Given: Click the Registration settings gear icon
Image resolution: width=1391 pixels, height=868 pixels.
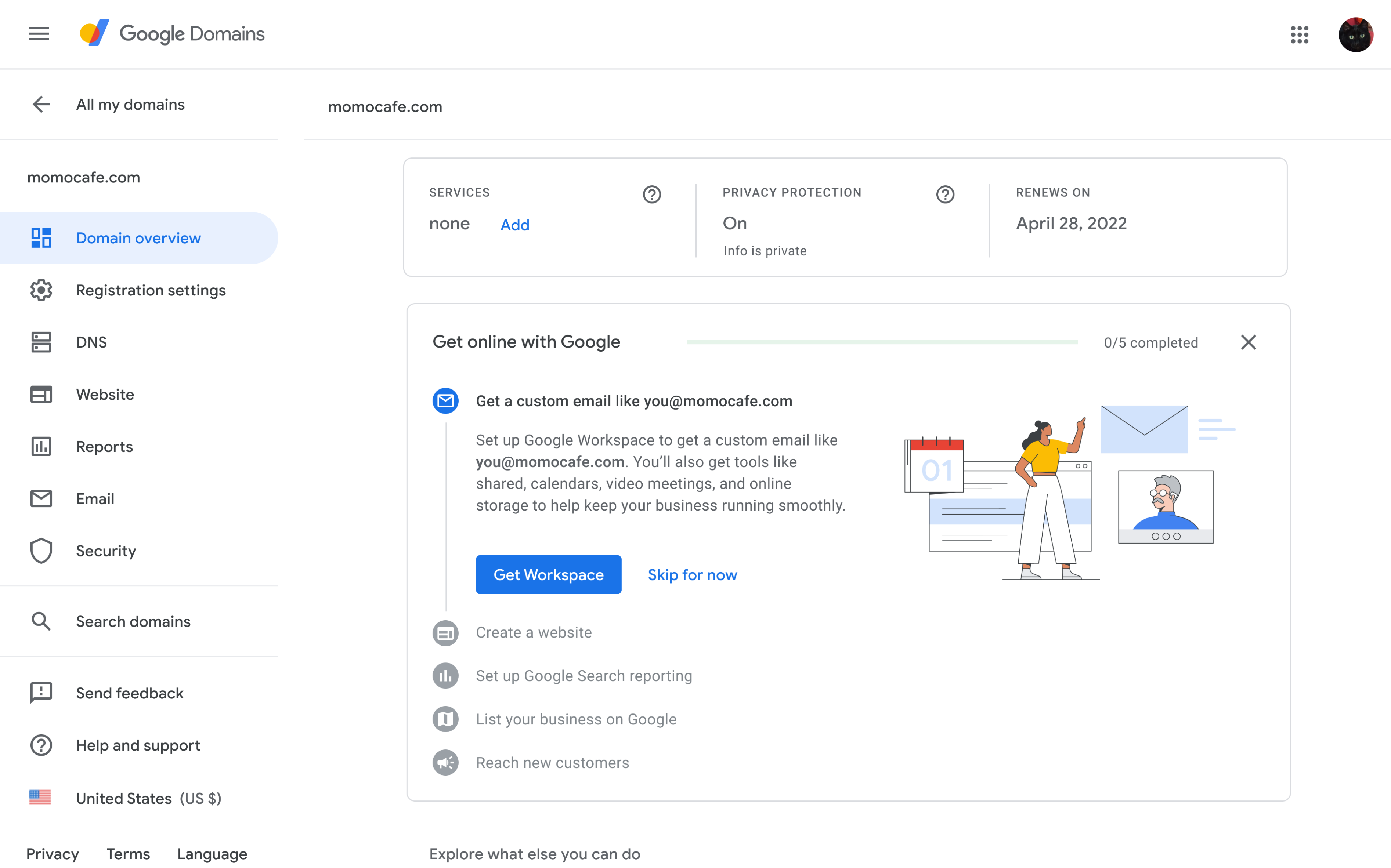Looking at the screenshot, I should pos(41,290).
